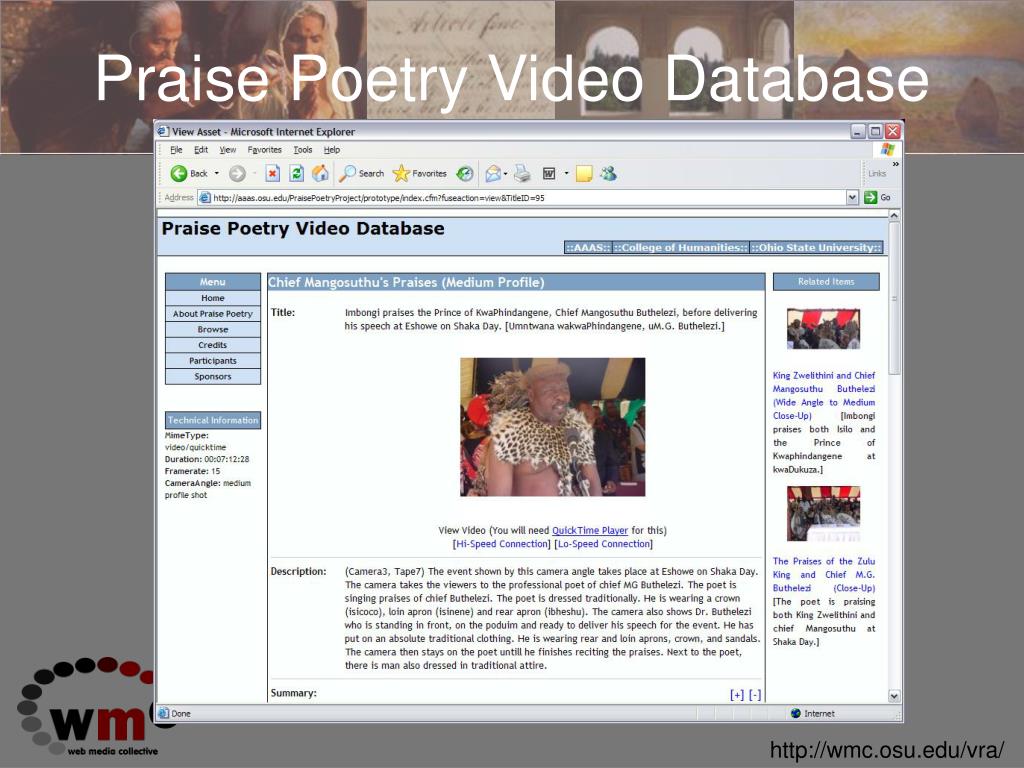
Task: Click the ::College of Humanities:: link
Action: tap(680, 248)
